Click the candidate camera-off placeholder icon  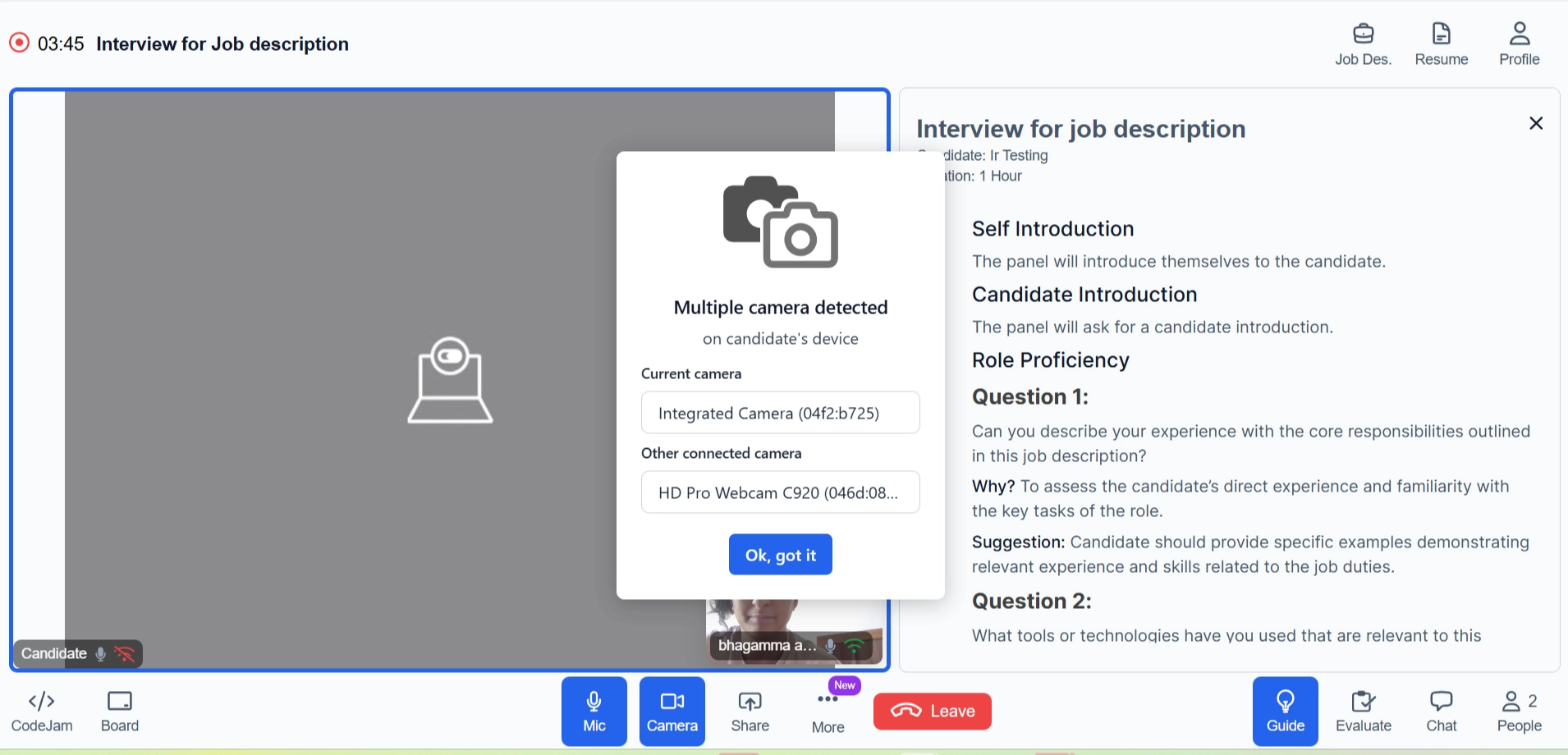[450, 379]
